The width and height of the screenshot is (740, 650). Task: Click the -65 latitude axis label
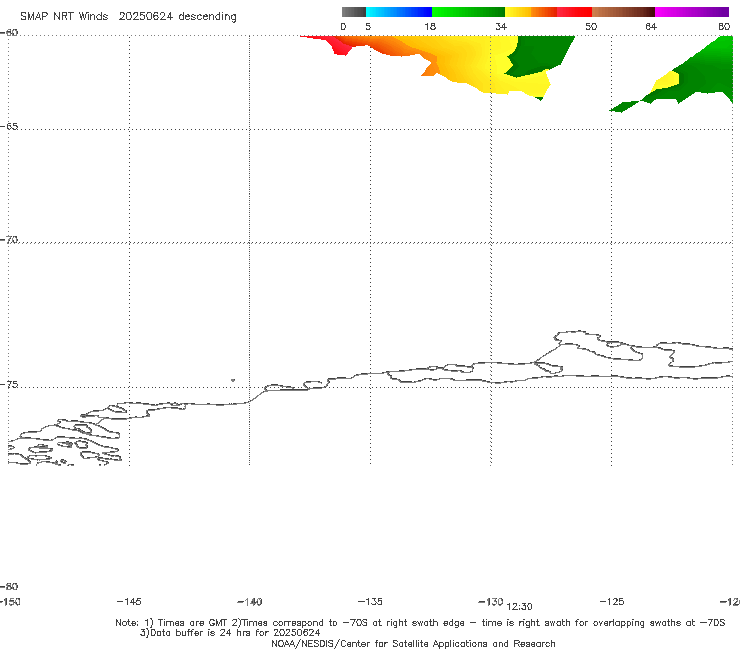click(x=9, y=127)
